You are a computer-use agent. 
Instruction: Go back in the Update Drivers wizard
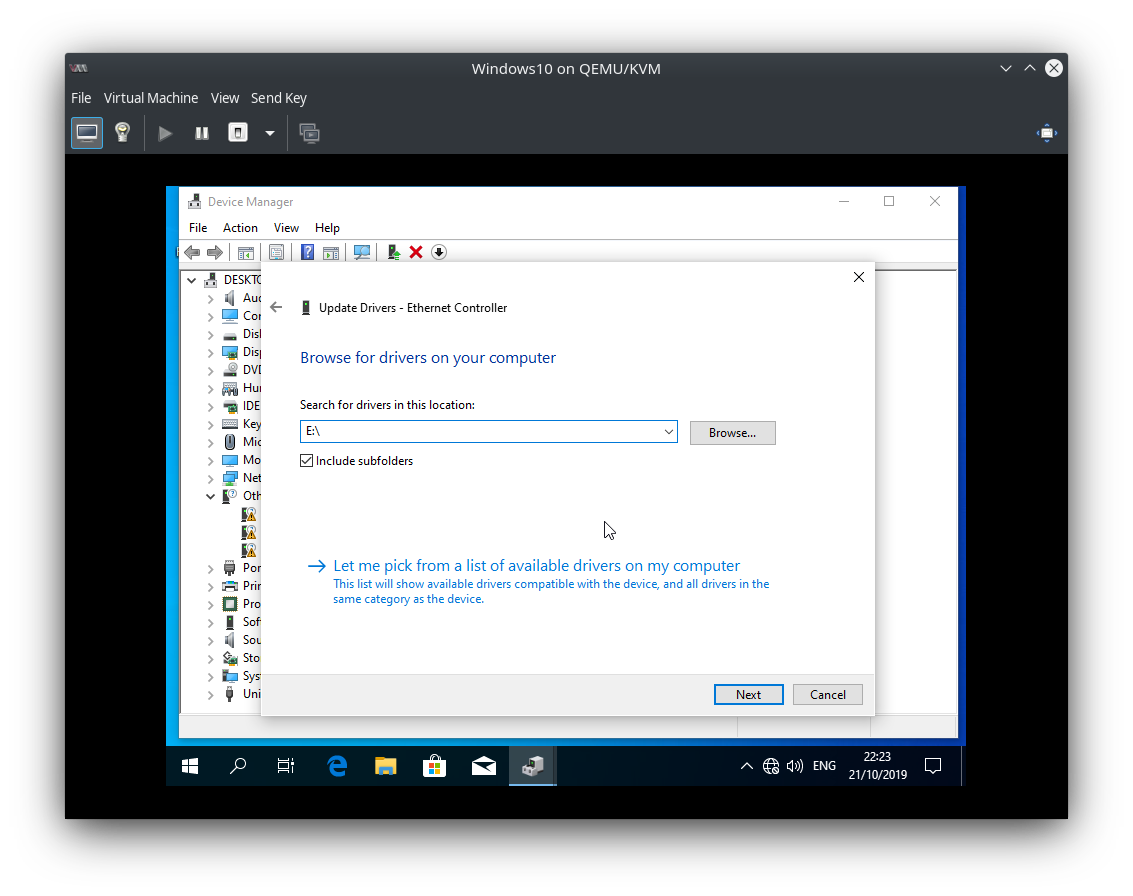(276, 307)
